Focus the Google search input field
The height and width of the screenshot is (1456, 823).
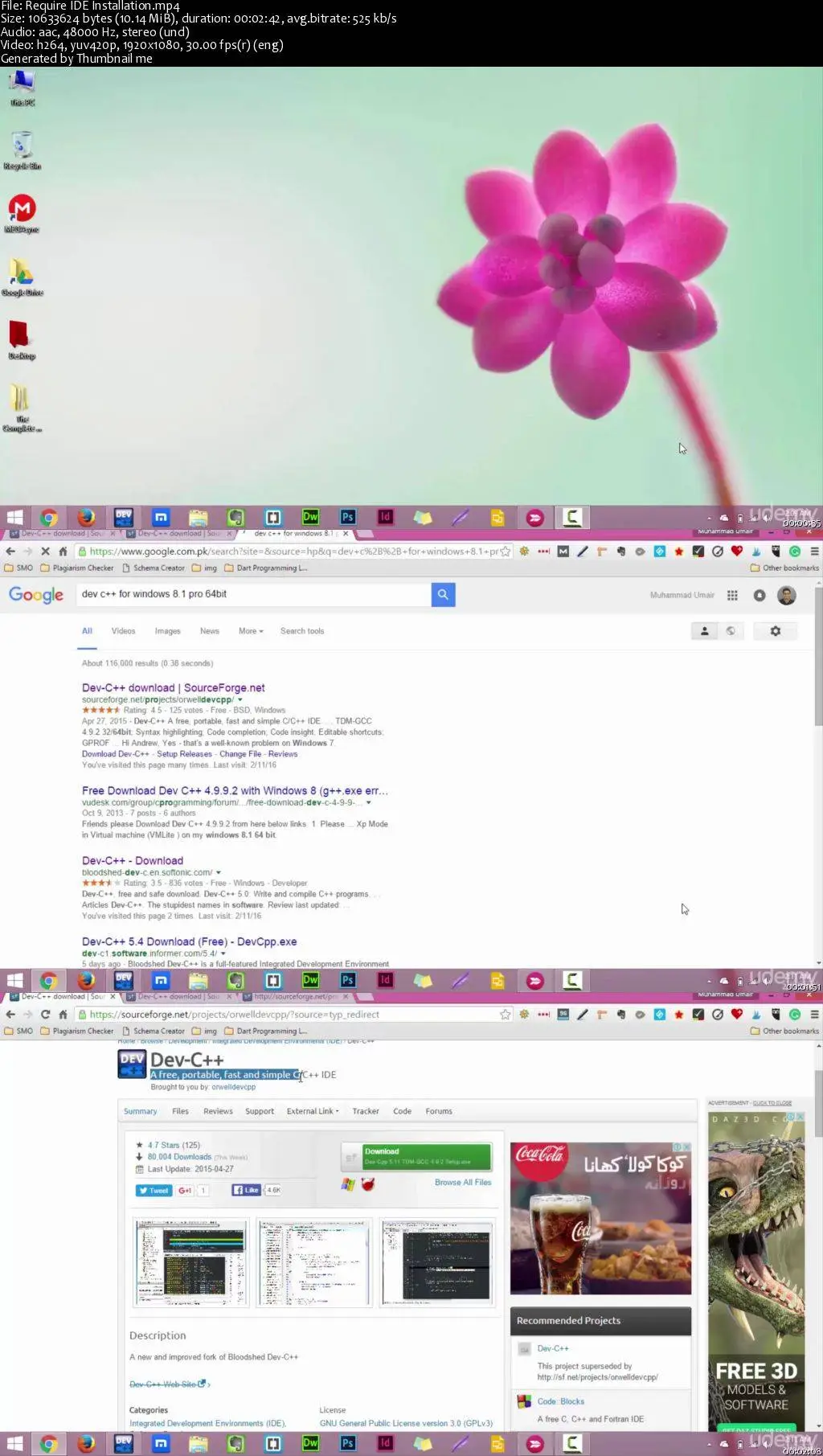[x=254, y=594]
